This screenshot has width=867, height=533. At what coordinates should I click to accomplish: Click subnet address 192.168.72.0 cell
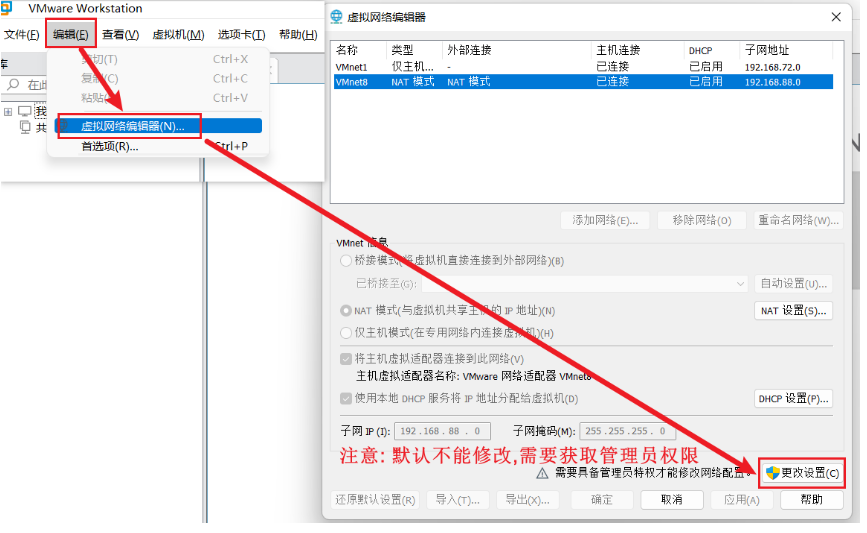click(x=772, y=67)
